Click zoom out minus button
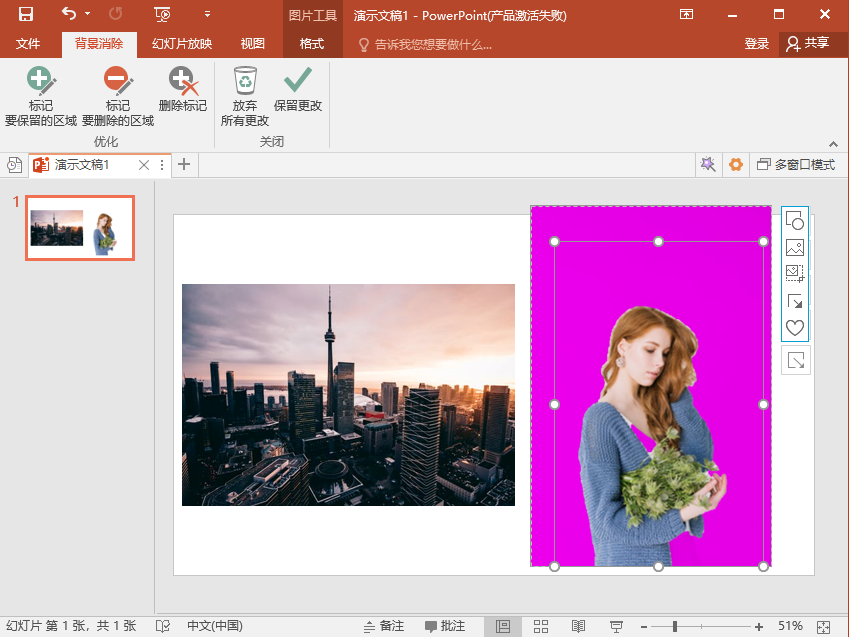 click(644, 627)
